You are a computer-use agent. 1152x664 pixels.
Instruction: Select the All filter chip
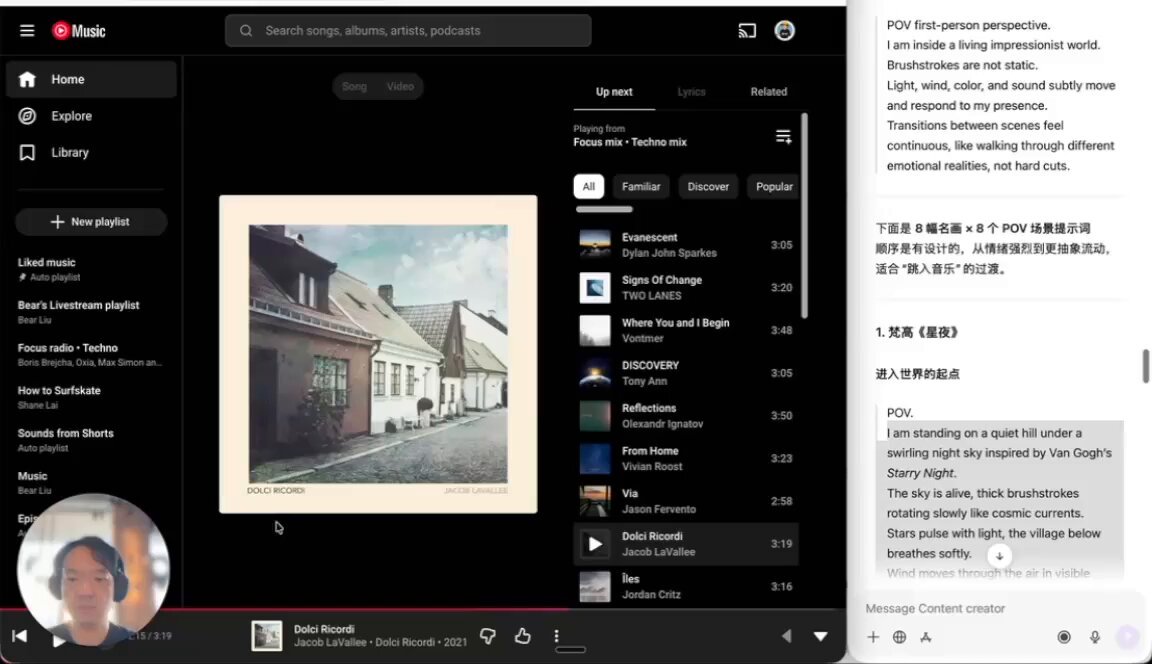[588, 187]
